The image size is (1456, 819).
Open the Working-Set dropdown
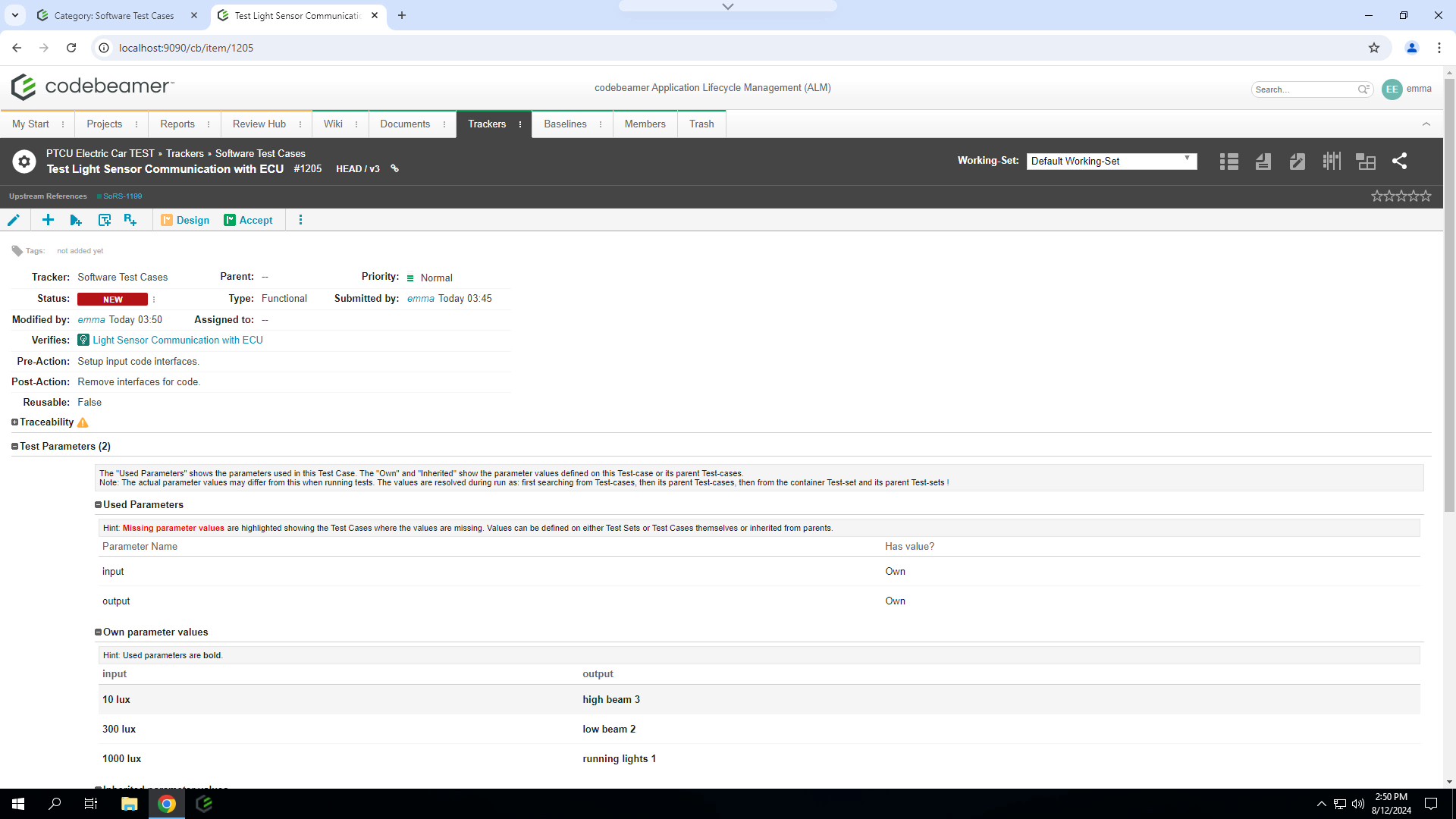(x=1112, y=162)
